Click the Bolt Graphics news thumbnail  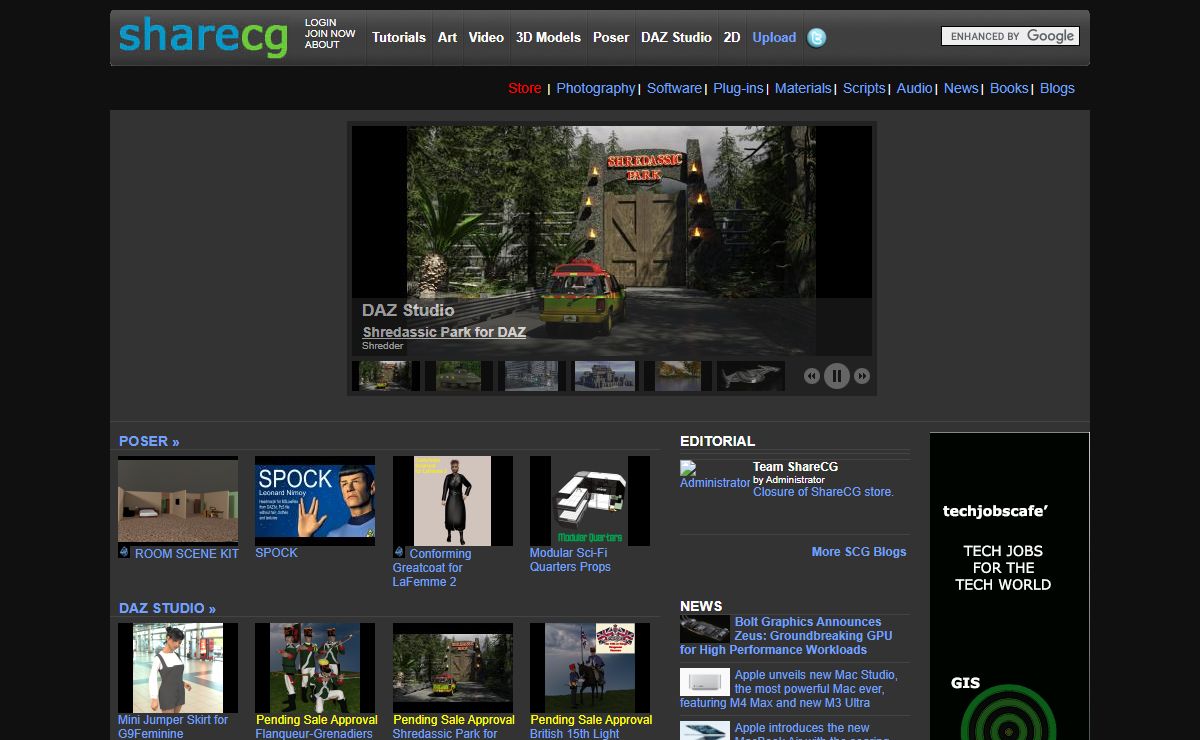[x=705, y=629]
